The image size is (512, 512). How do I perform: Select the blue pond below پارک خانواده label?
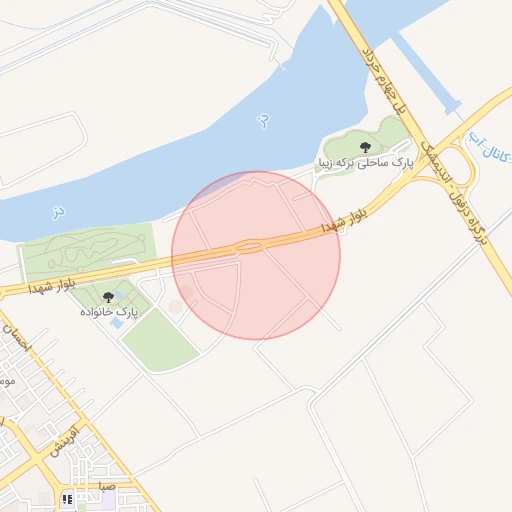116,322
